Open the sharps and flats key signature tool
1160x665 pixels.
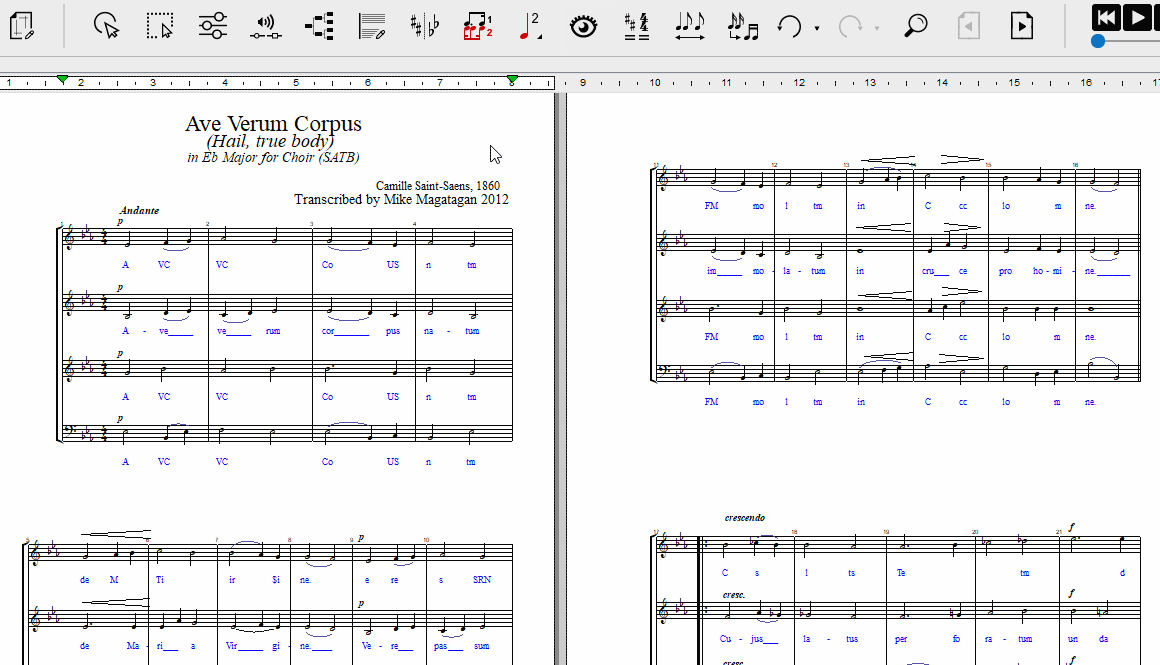pos(425,26)
